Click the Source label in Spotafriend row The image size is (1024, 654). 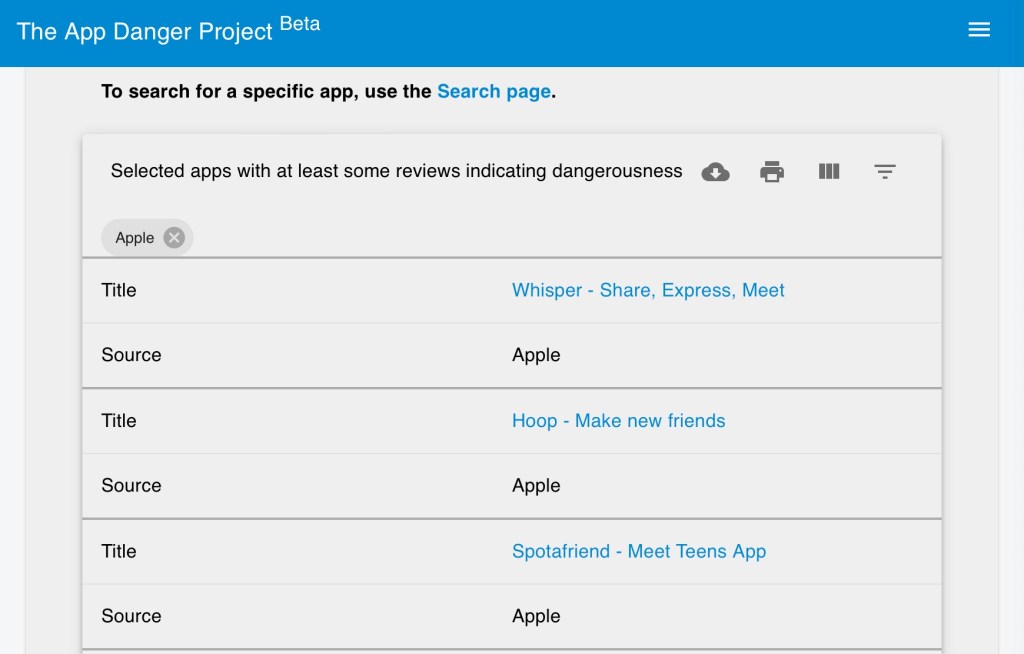[131, 616]
